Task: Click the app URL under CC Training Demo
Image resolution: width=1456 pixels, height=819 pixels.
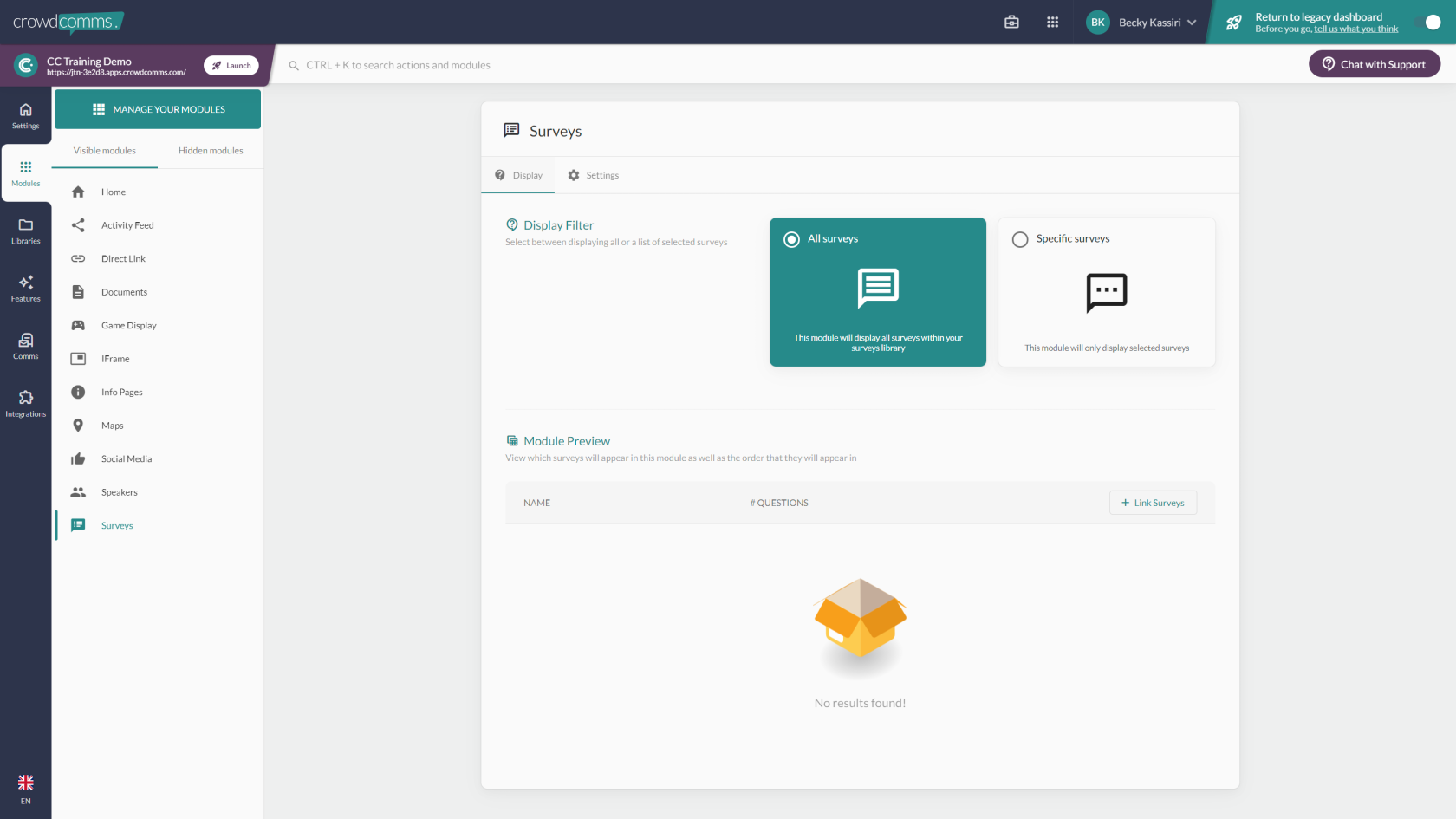Action: [x=116, y=73]
